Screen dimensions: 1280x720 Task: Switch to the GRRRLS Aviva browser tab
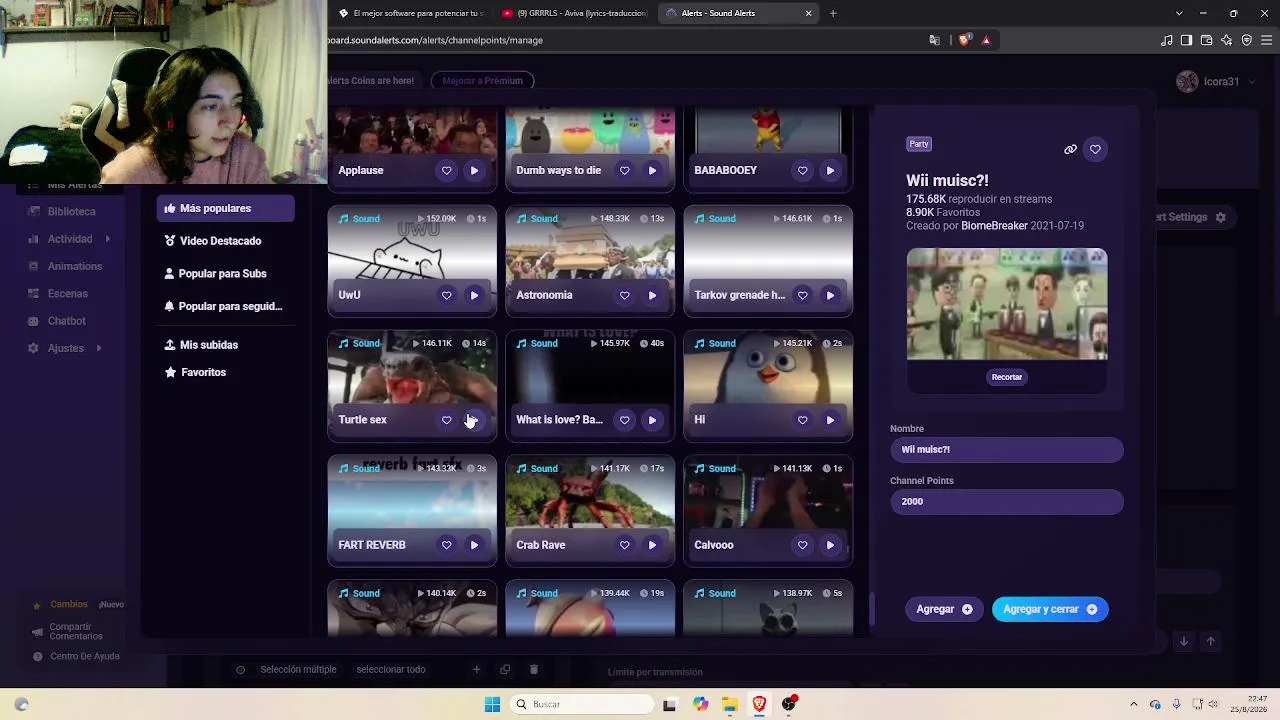(575, 13)
